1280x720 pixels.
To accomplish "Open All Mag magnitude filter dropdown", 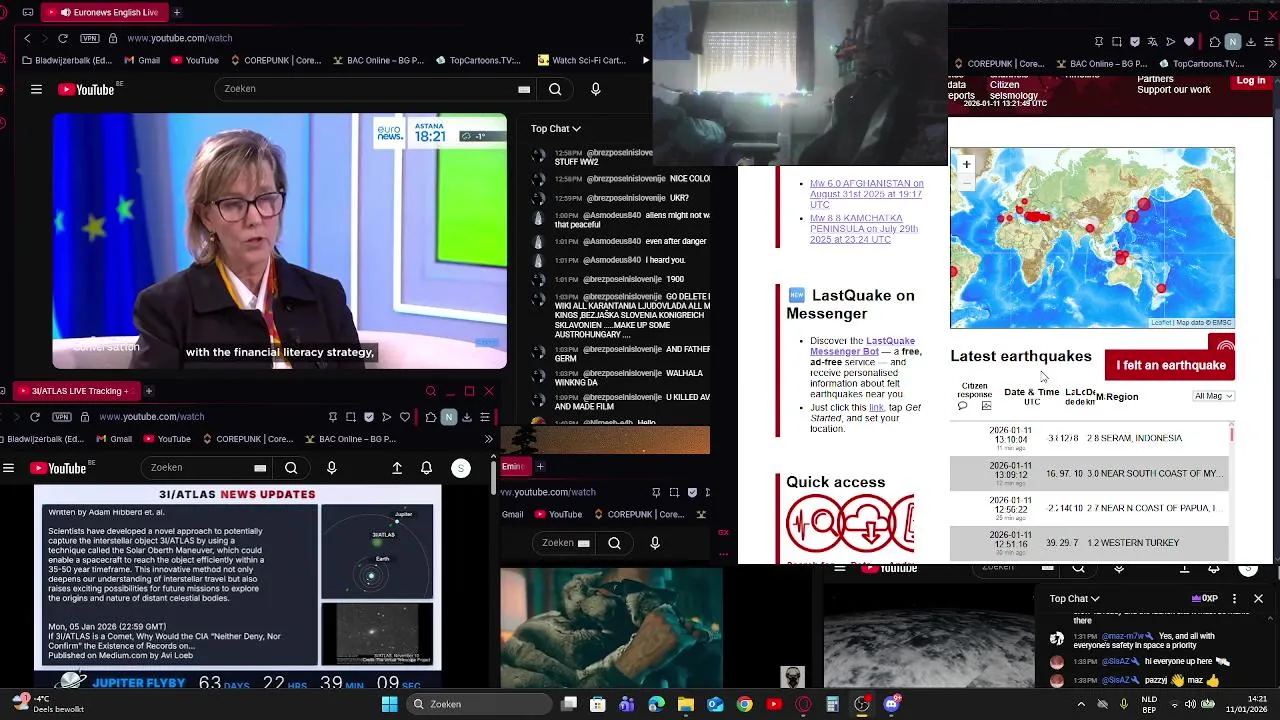I will tap(1214, 396).
